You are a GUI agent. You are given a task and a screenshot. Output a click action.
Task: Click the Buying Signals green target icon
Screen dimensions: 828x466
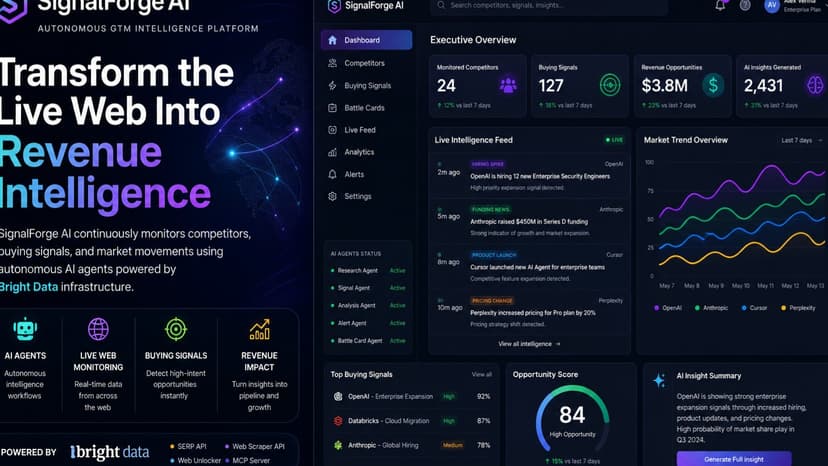[610, 85]
